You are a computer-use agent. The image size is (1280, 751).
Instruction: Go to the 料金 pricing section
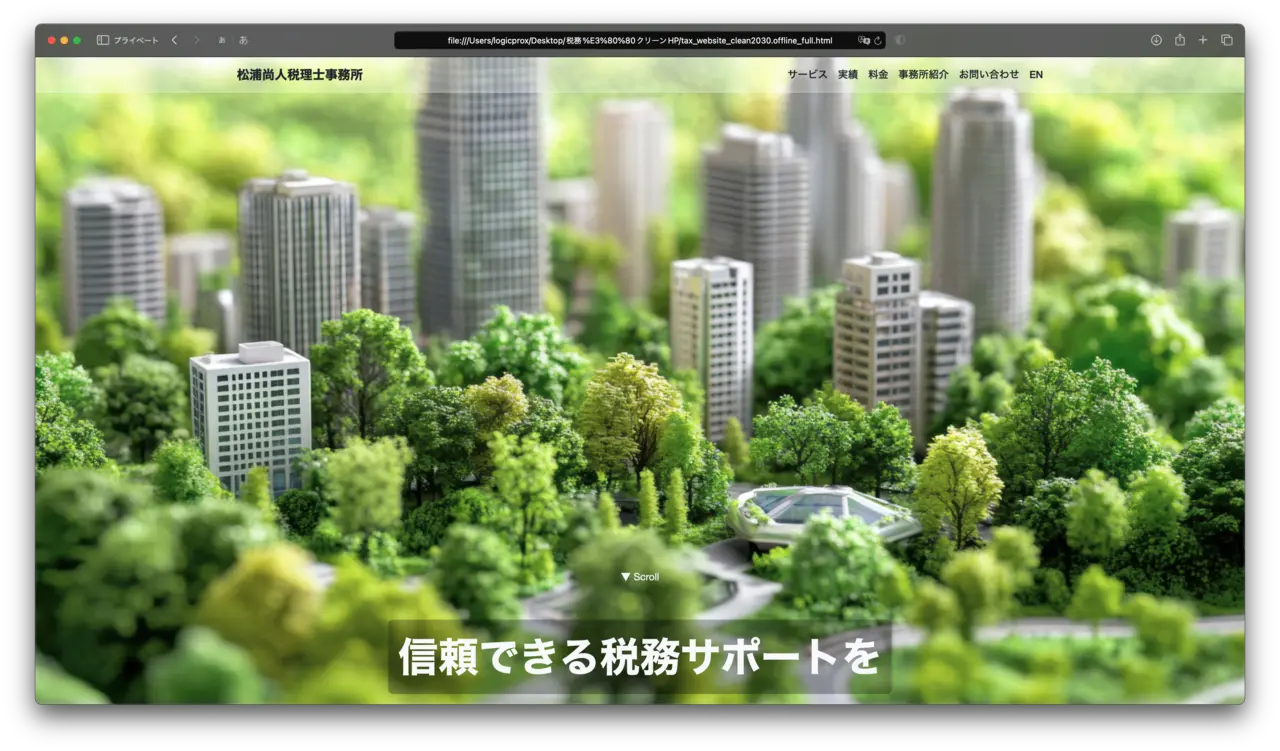(x=878, y=75)
